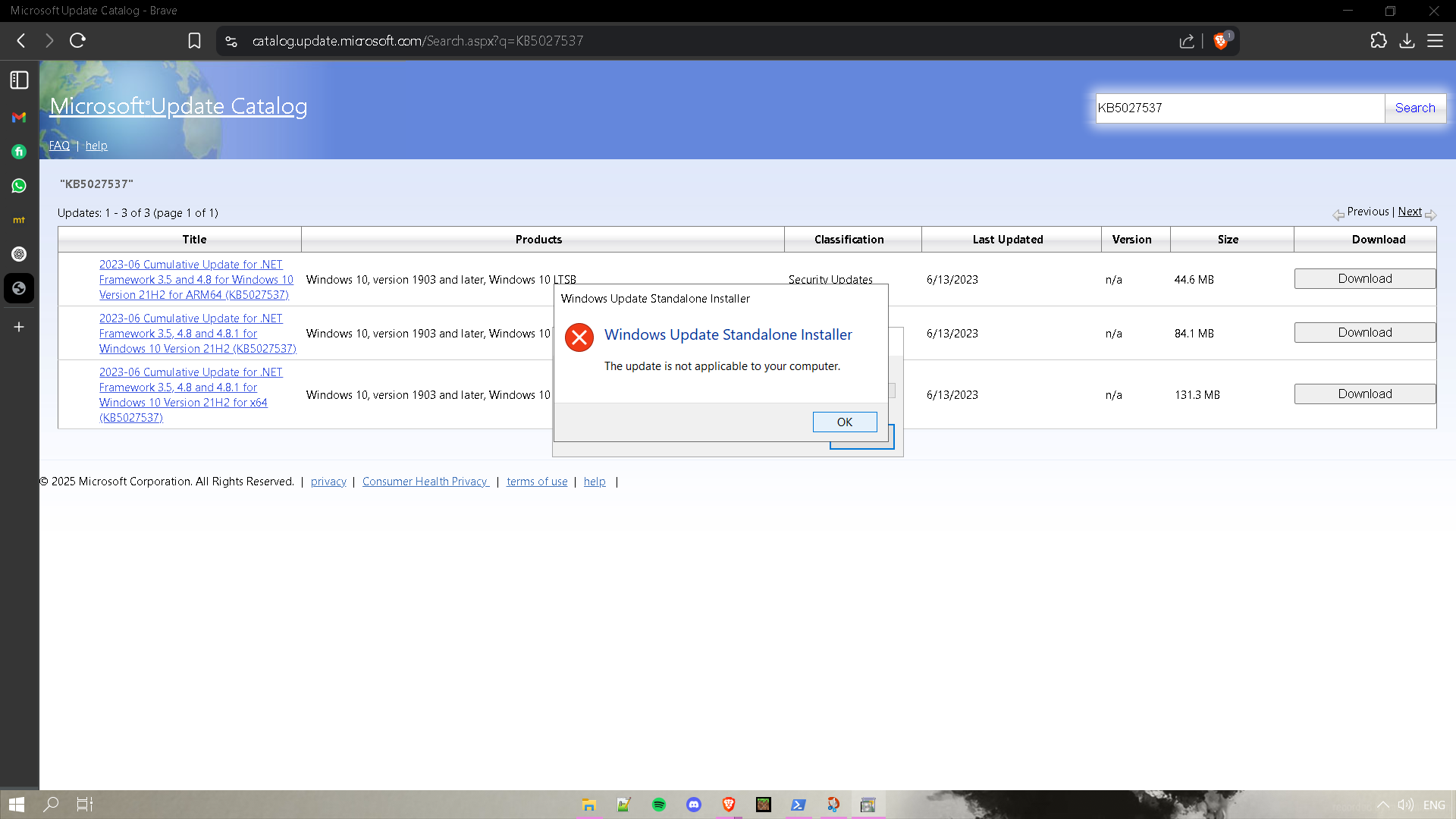
Task: Open Brave hamburger menu
Action: 1436,41
